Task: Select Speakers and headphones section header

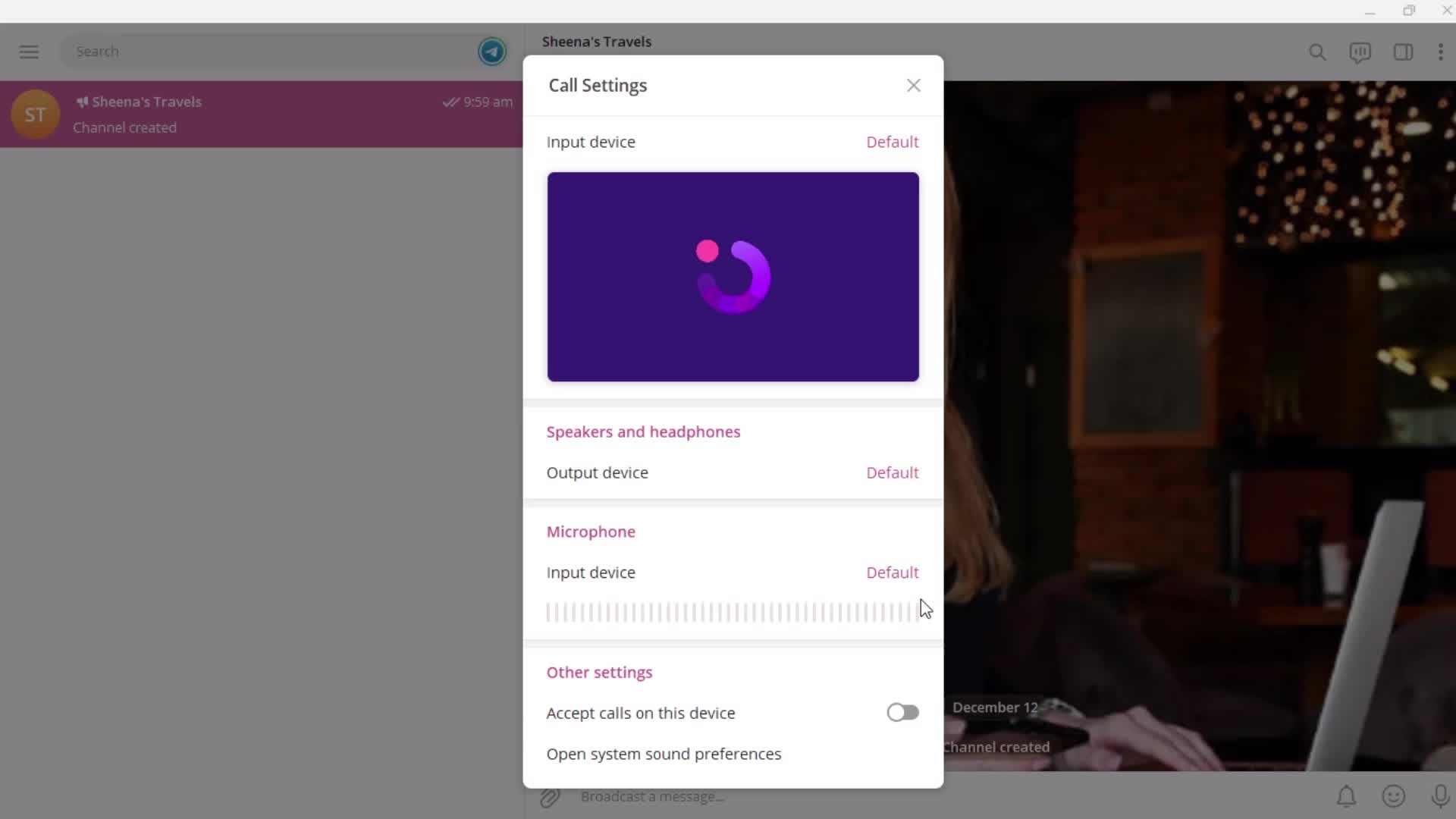Action: click(x=643, y=431)
